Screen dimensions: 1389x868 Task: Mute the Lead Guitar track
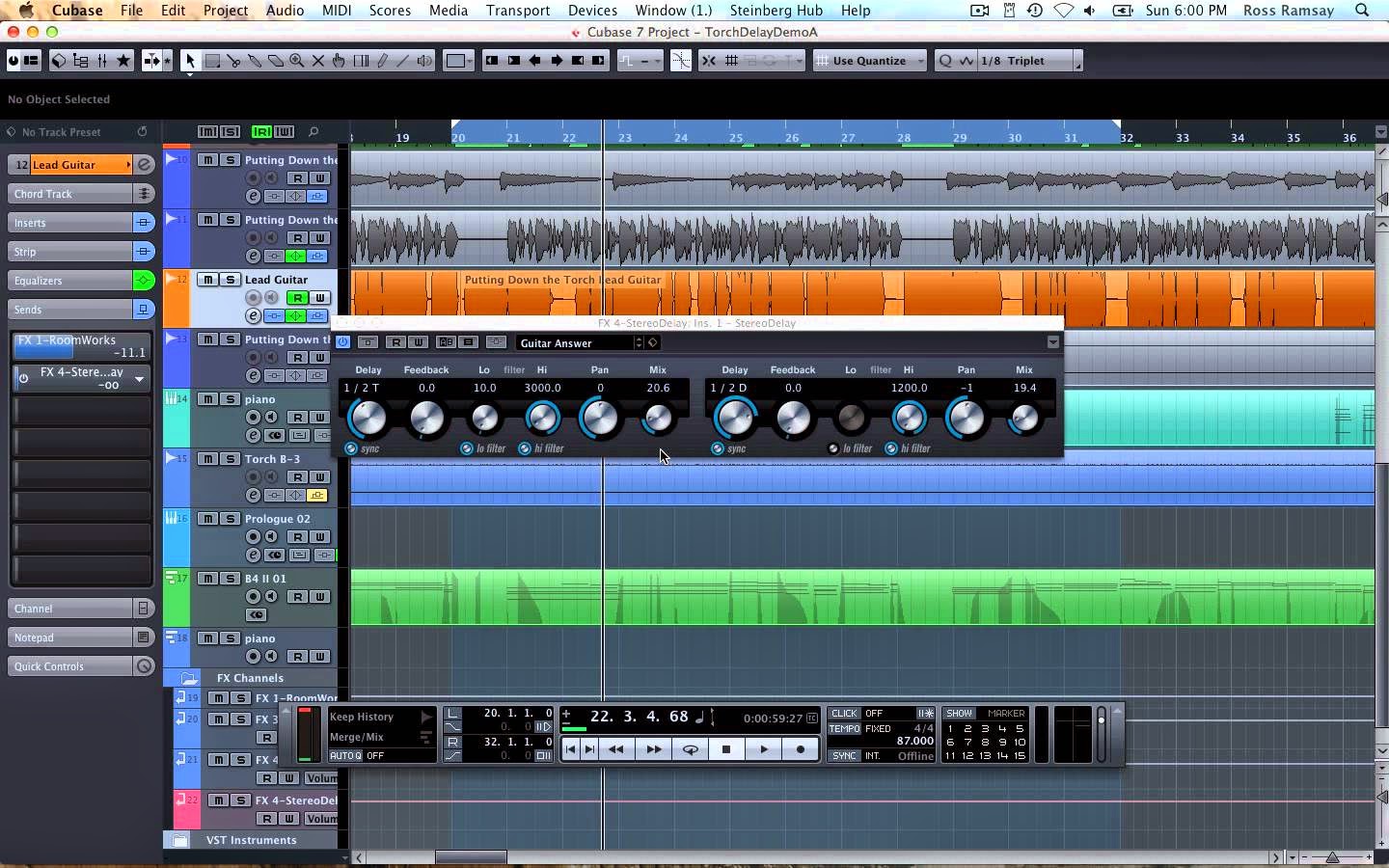(207, 280)
